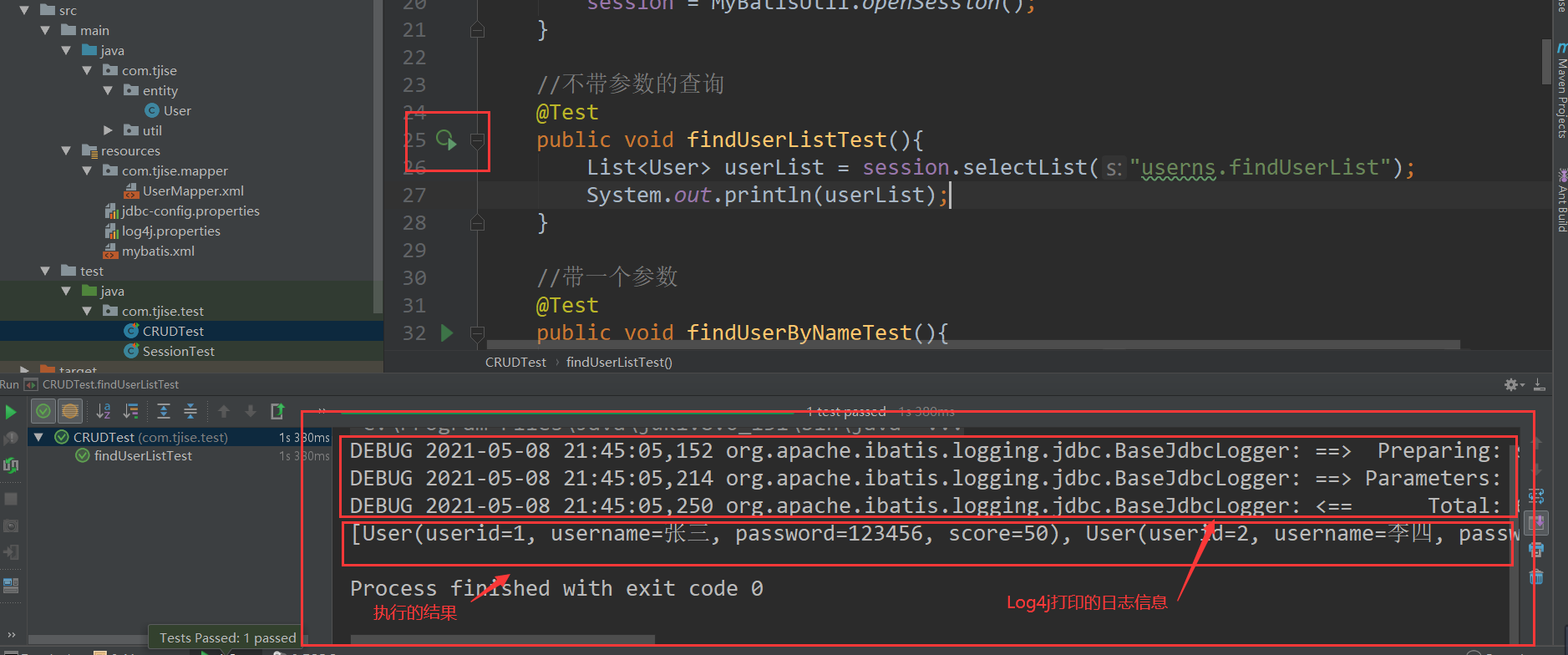The height and width of the screenshot is (655, 1568).
Task: Click "userns.findUserList" string literal
Action: click(1260, 167)
